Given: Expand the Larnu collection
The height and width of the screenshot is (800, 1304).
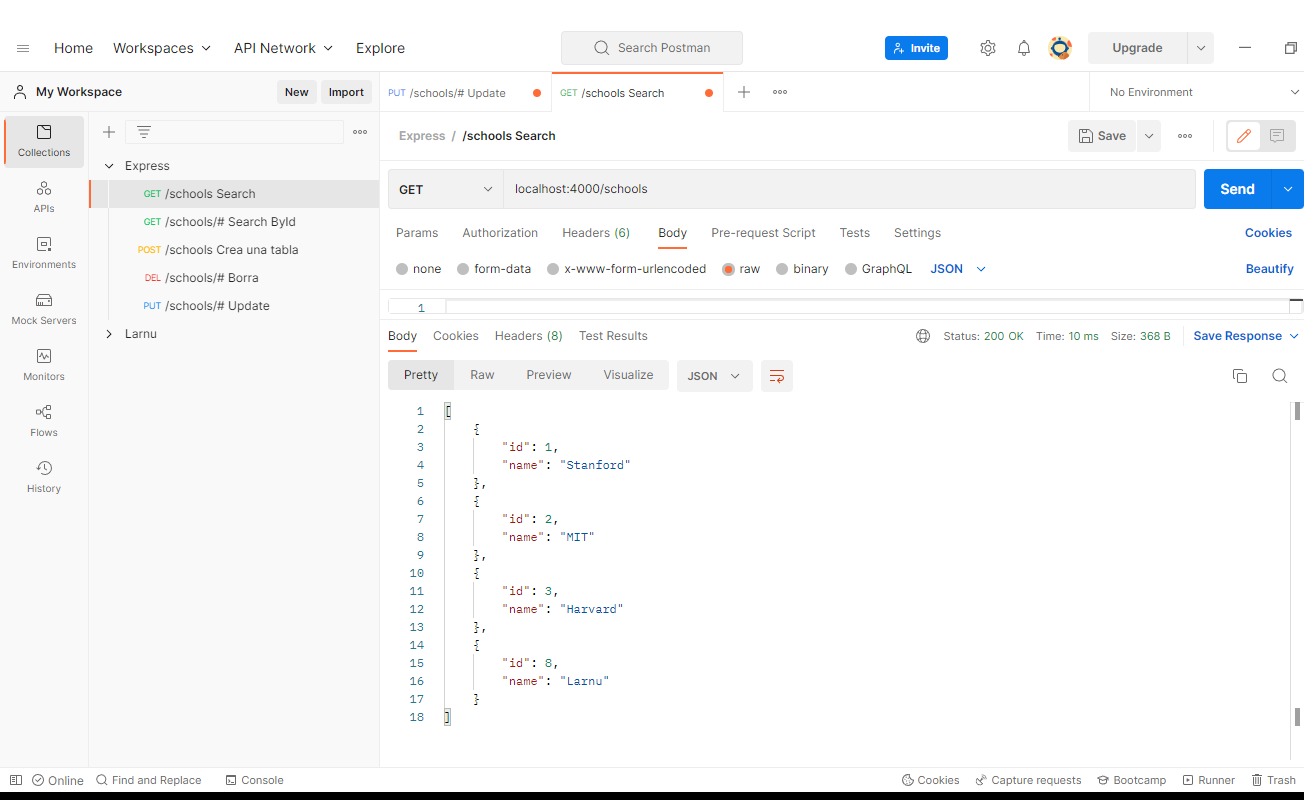Looking at the screenshot, I should point(109,333).
